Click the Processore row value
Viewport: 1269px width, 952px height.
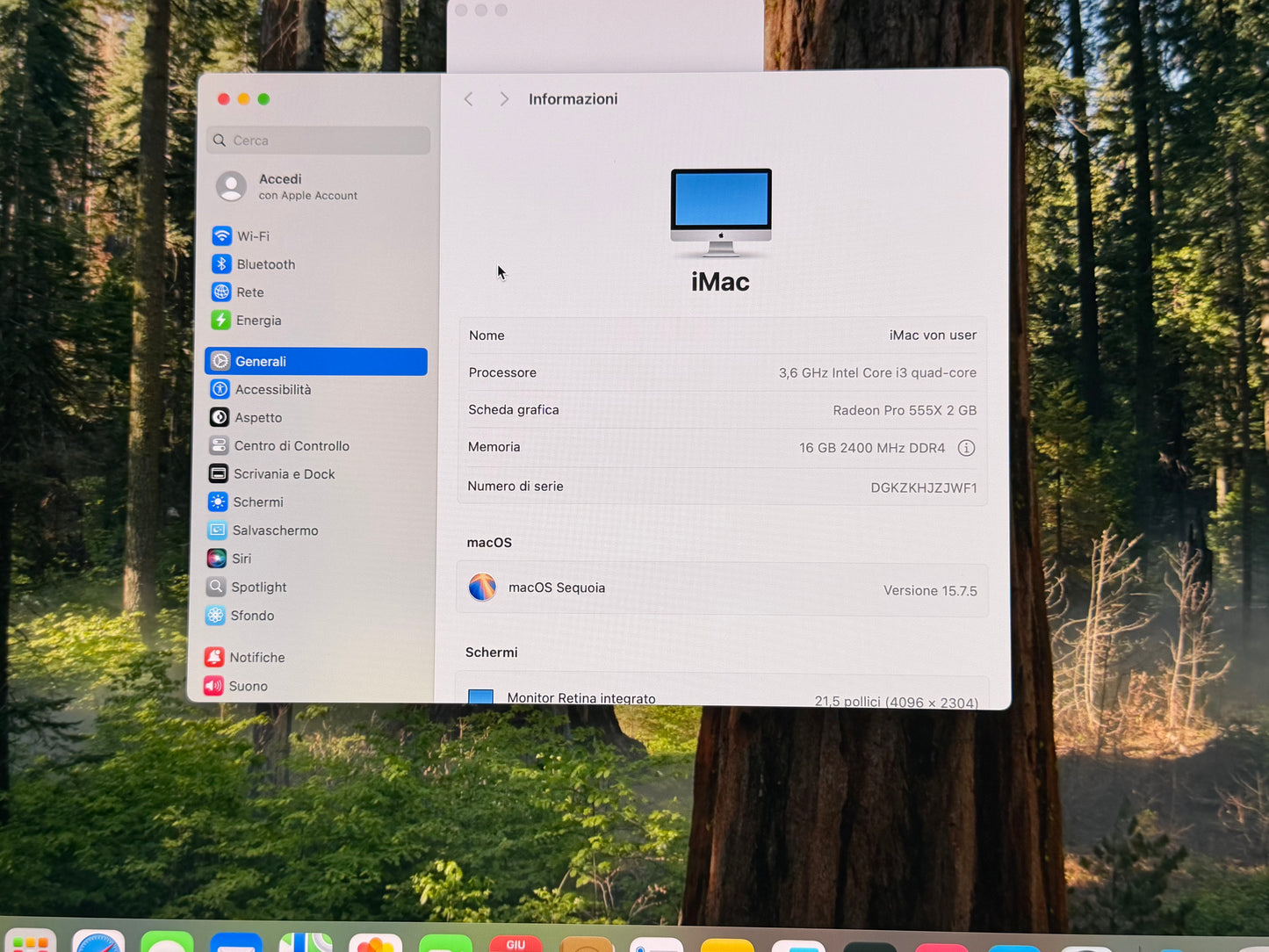(x=877, y=372)
